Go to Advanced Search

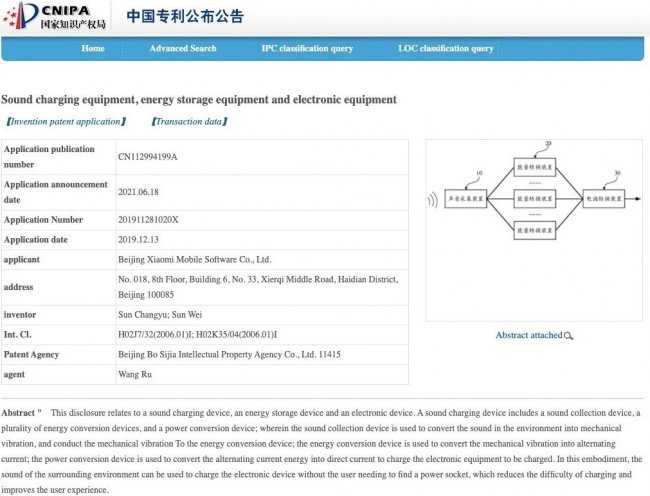click(x=183, y=48)
